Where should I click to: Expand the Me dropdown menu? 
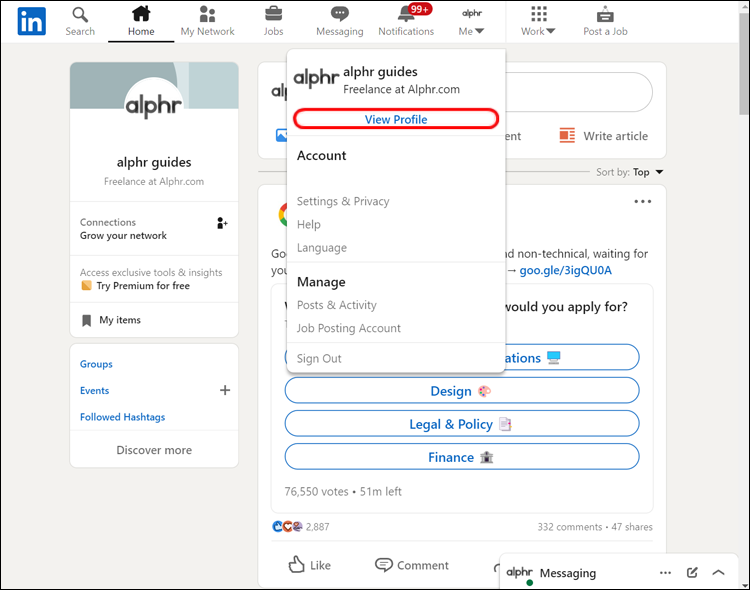click(471, 31)
